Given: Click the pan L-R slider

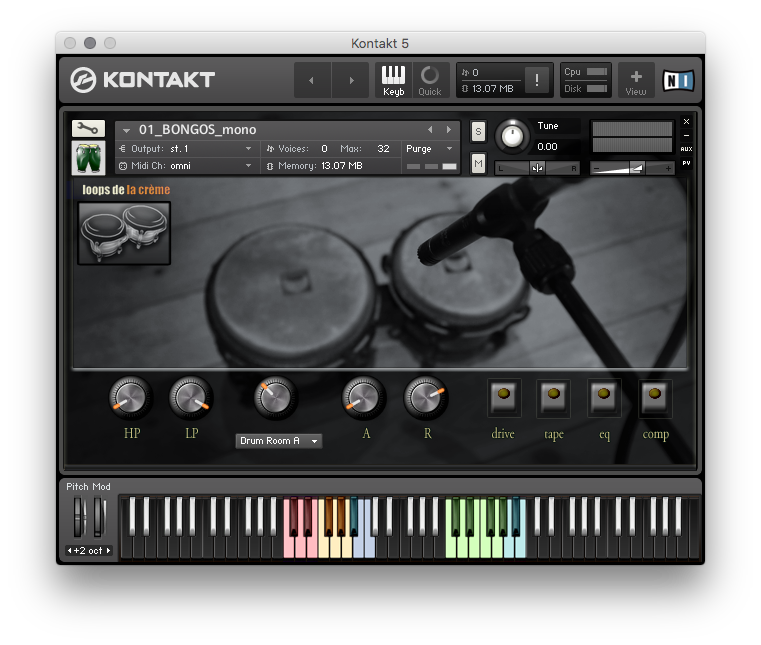Looking at the screenshot, I should click(x=537, y=168).
